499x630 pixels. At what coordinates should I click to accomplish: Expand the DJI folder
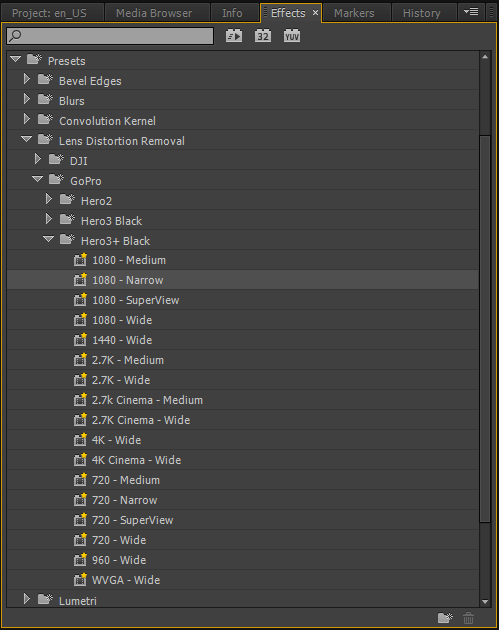(x=37, y=159)
